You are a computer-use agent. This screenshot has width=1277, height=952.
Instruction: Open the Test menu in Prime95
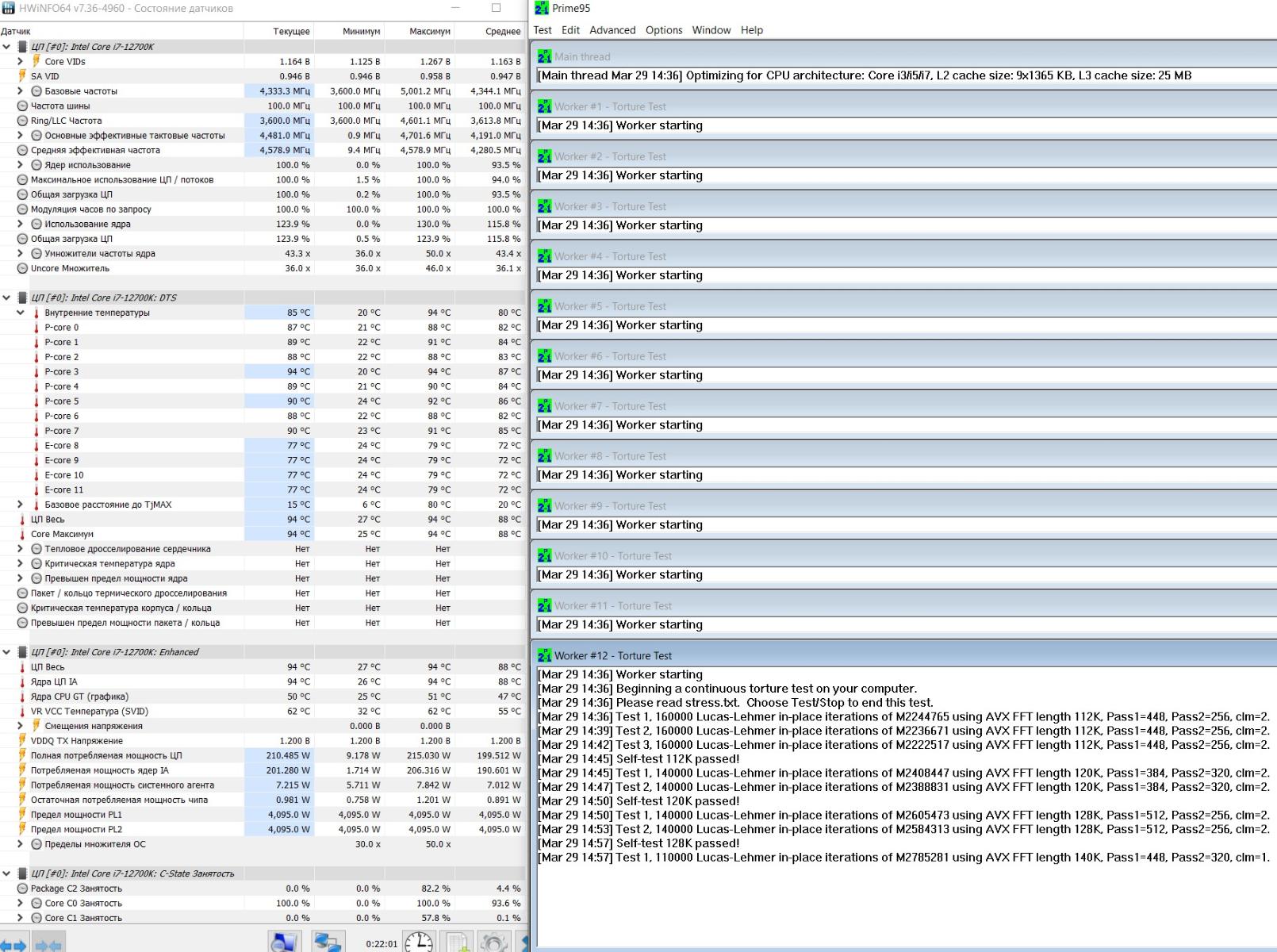point(543,30)
